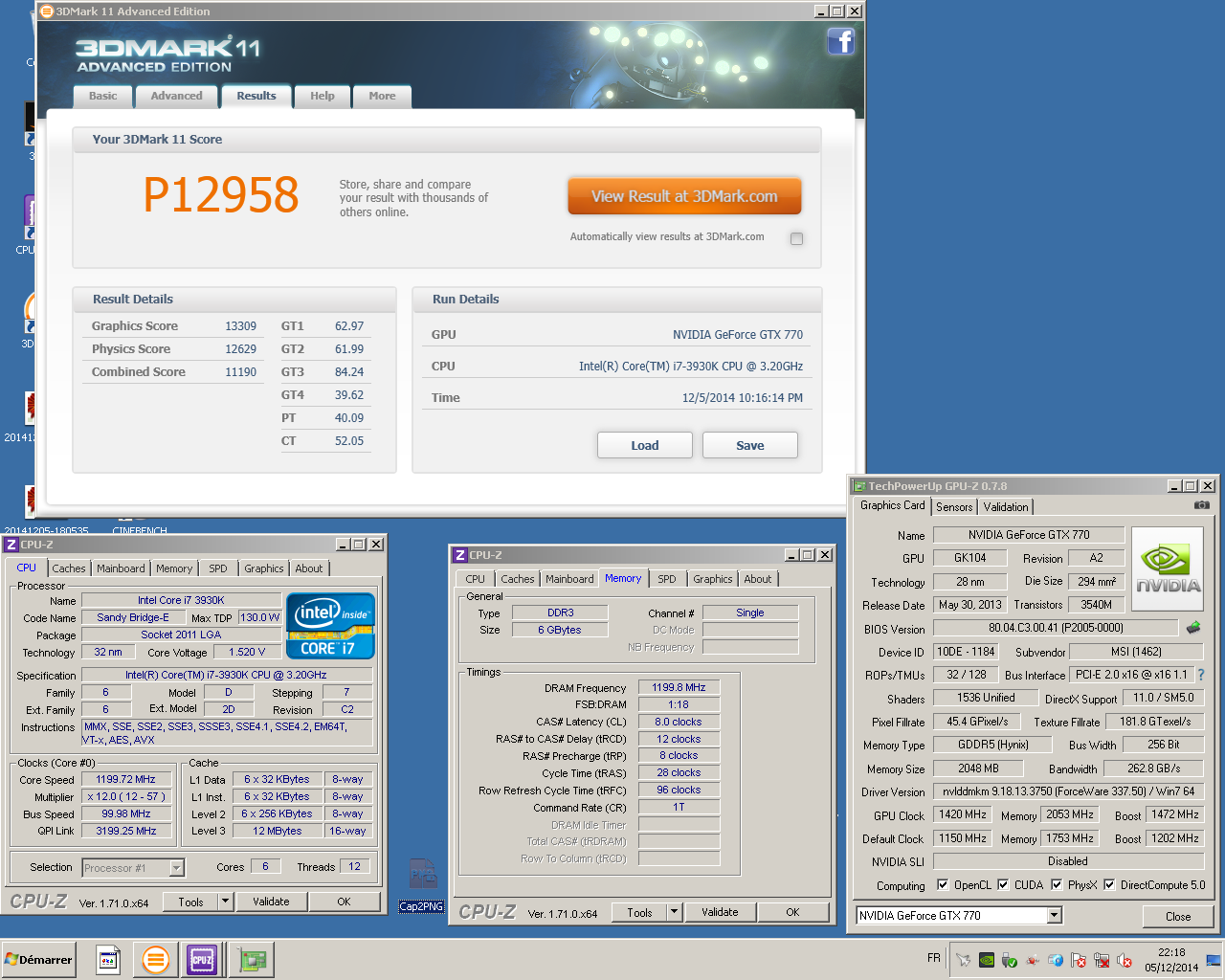The height and width of the screenshot is (980, 1225).
Task: Toggle automatically view results at 3DMark.com
Action: [796, 238]
